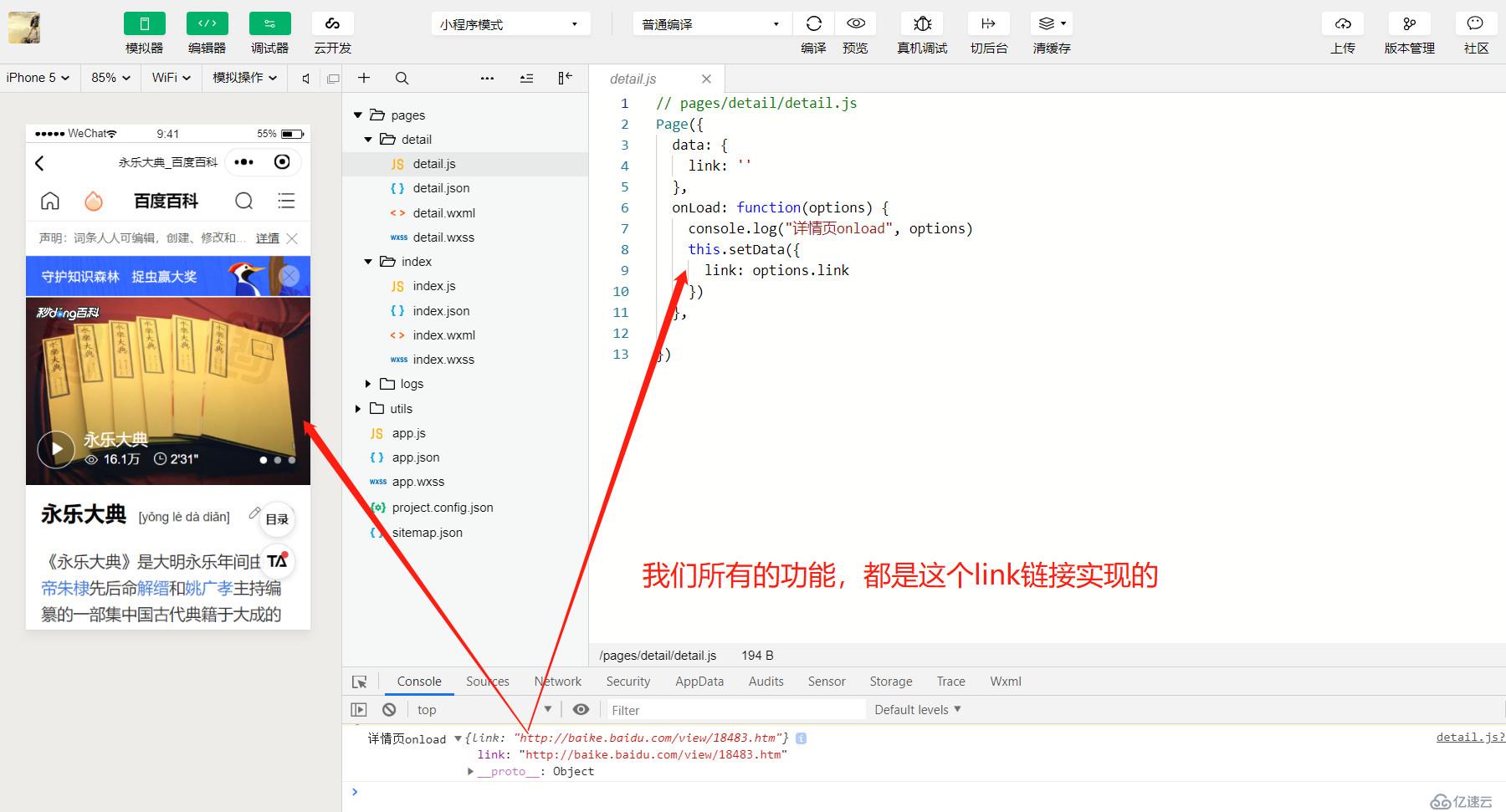Click the user avatar picture

tap(24, 28)
